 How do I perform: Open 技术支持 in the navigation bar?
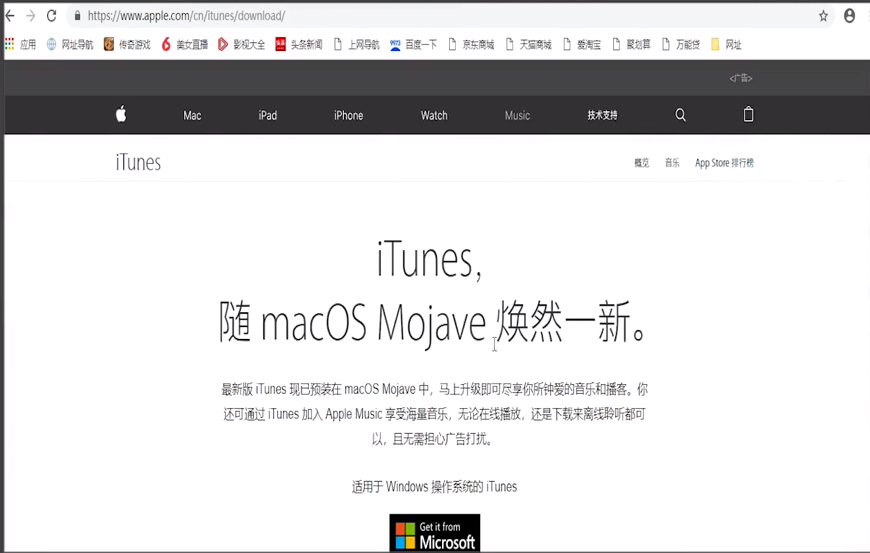coord(602,116)
